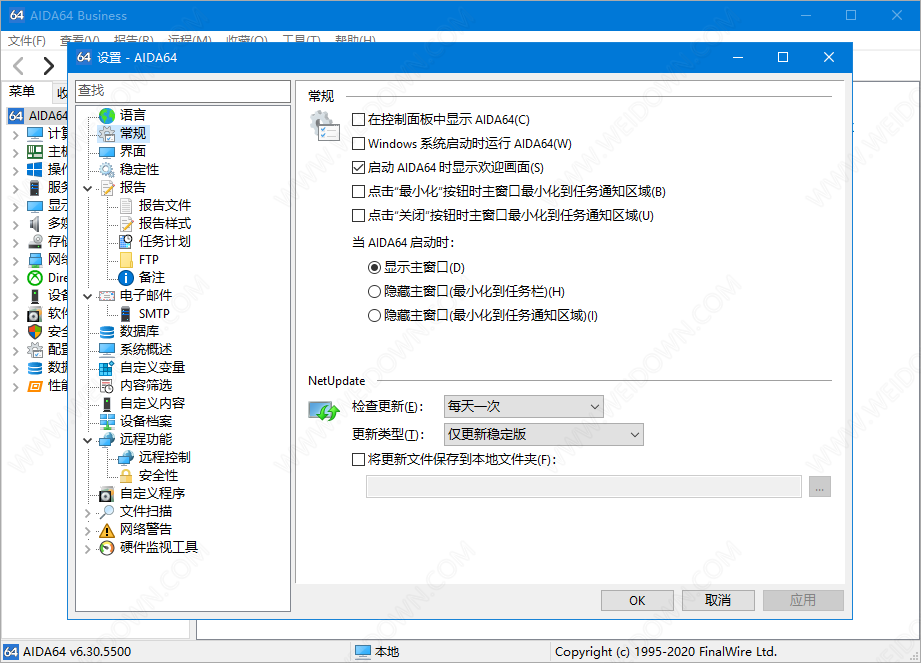The image size is (921, 663).
Task: Select 远程功能 tree item
Action: pyautogui.click(x=146, y=440)
